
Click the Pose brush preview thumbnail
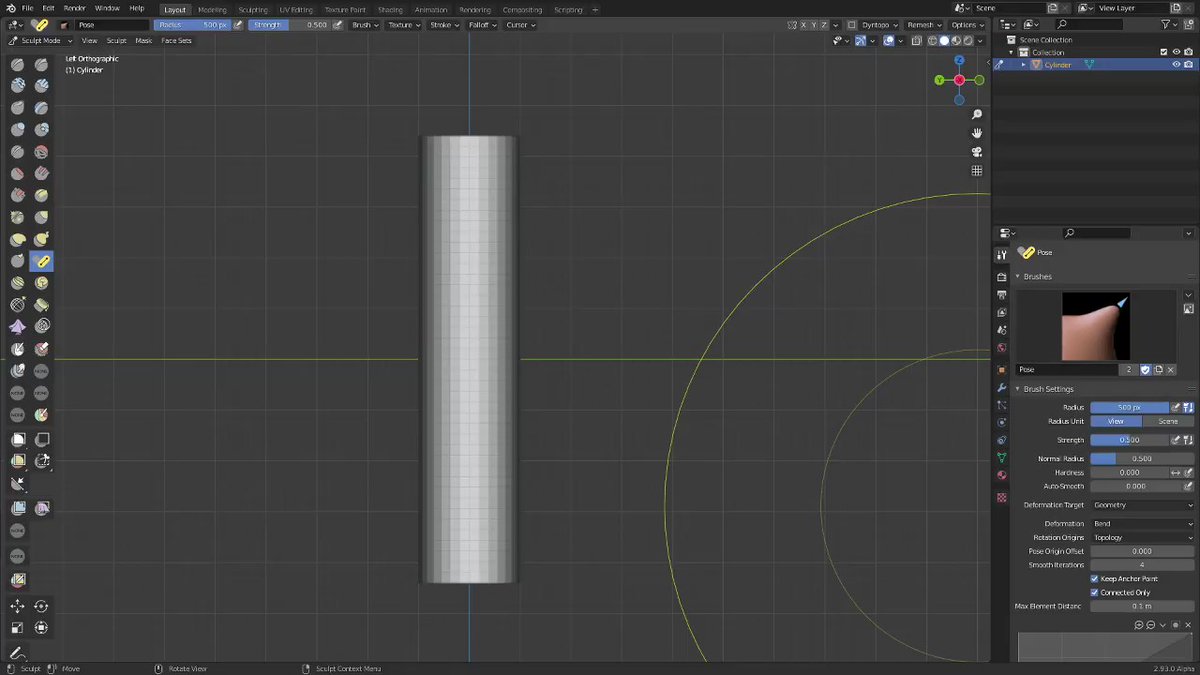[x=1096, y=326]
